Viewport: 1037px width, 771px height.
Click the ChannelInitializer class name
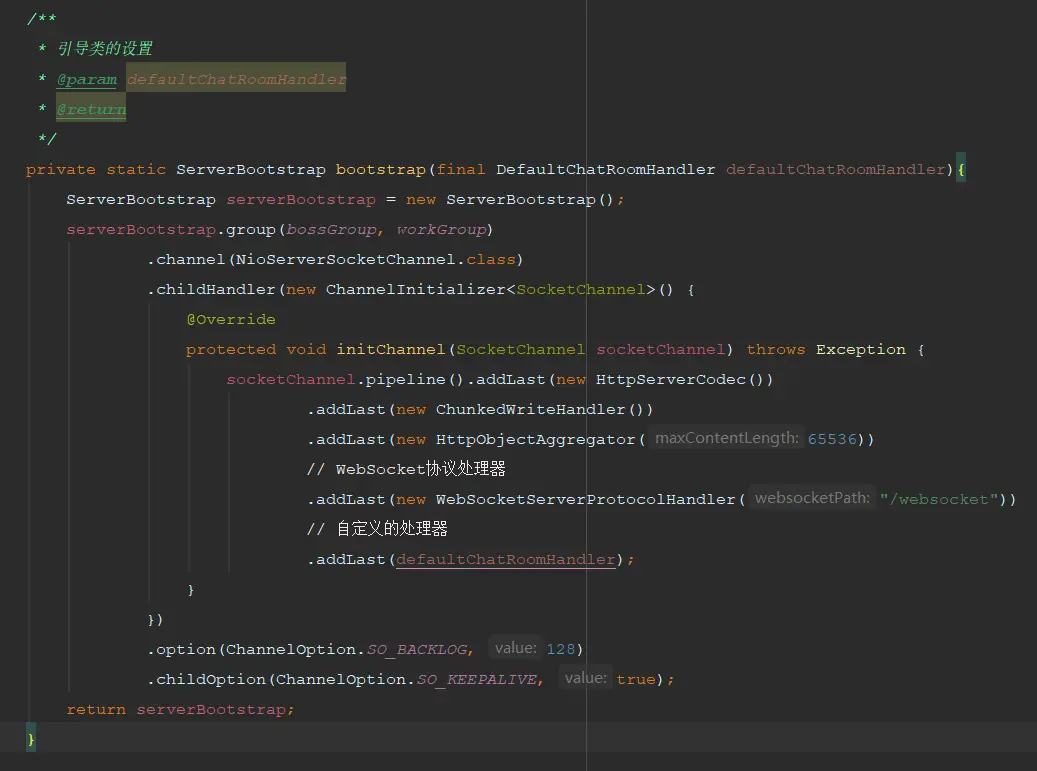pos(415,290)
